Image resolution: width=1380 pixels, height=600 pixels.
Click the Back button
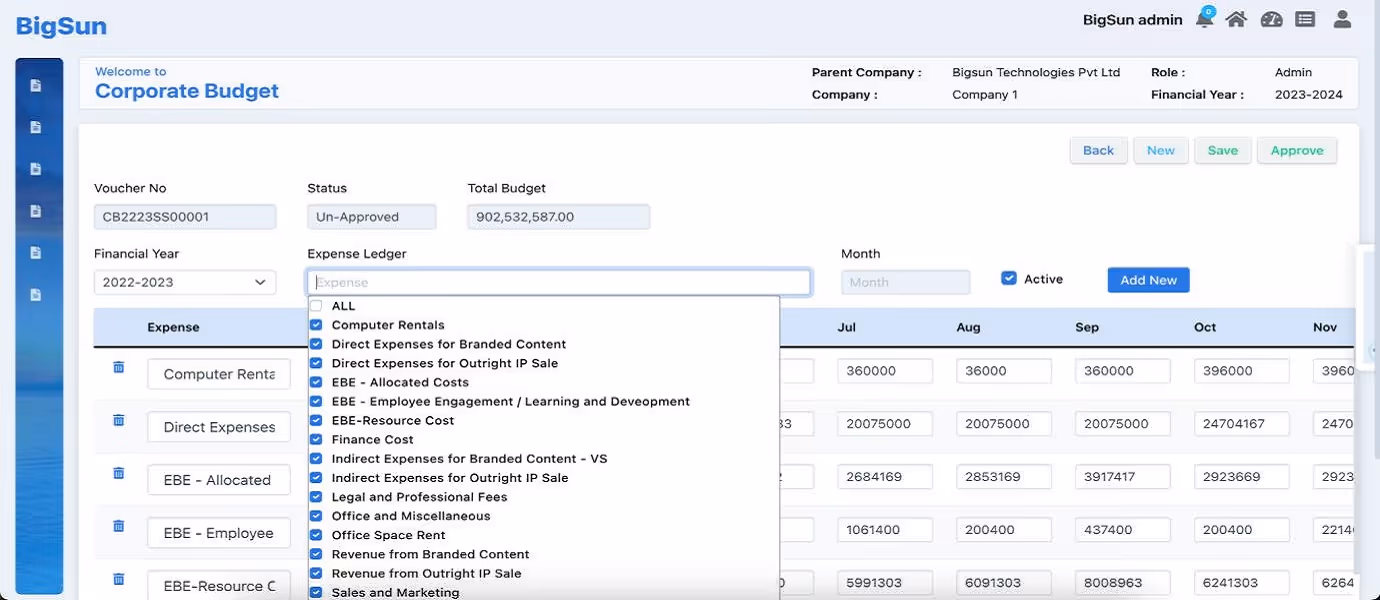(x=1098, y=150)
